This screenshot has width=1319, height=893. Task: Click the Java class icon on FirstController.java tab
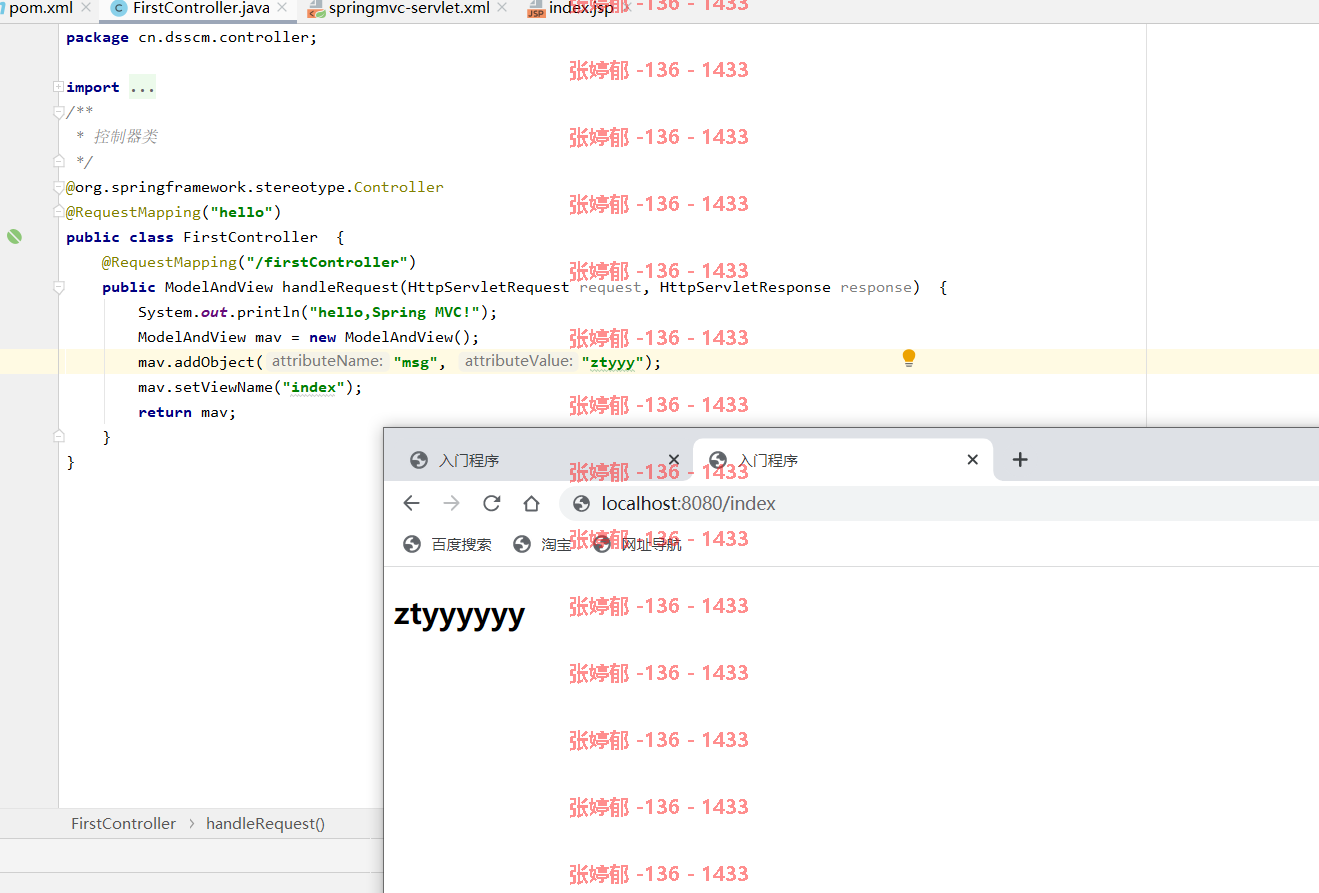(x=119, y=9)
